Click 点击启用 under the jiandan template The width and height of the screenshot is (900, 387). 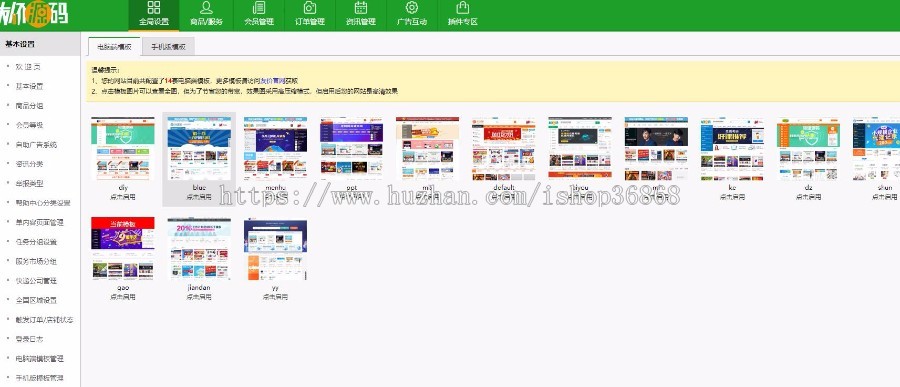(x=199, y=297)
